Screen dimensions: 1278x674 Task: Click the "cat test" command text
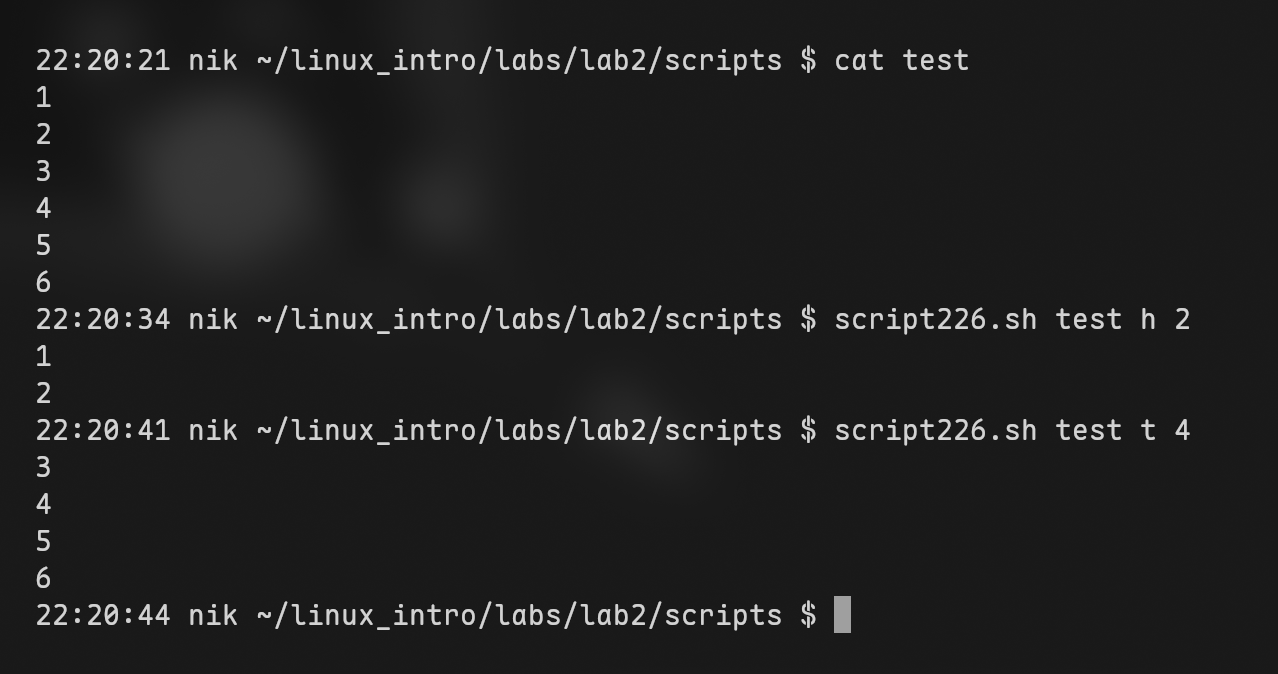(901, 60)
